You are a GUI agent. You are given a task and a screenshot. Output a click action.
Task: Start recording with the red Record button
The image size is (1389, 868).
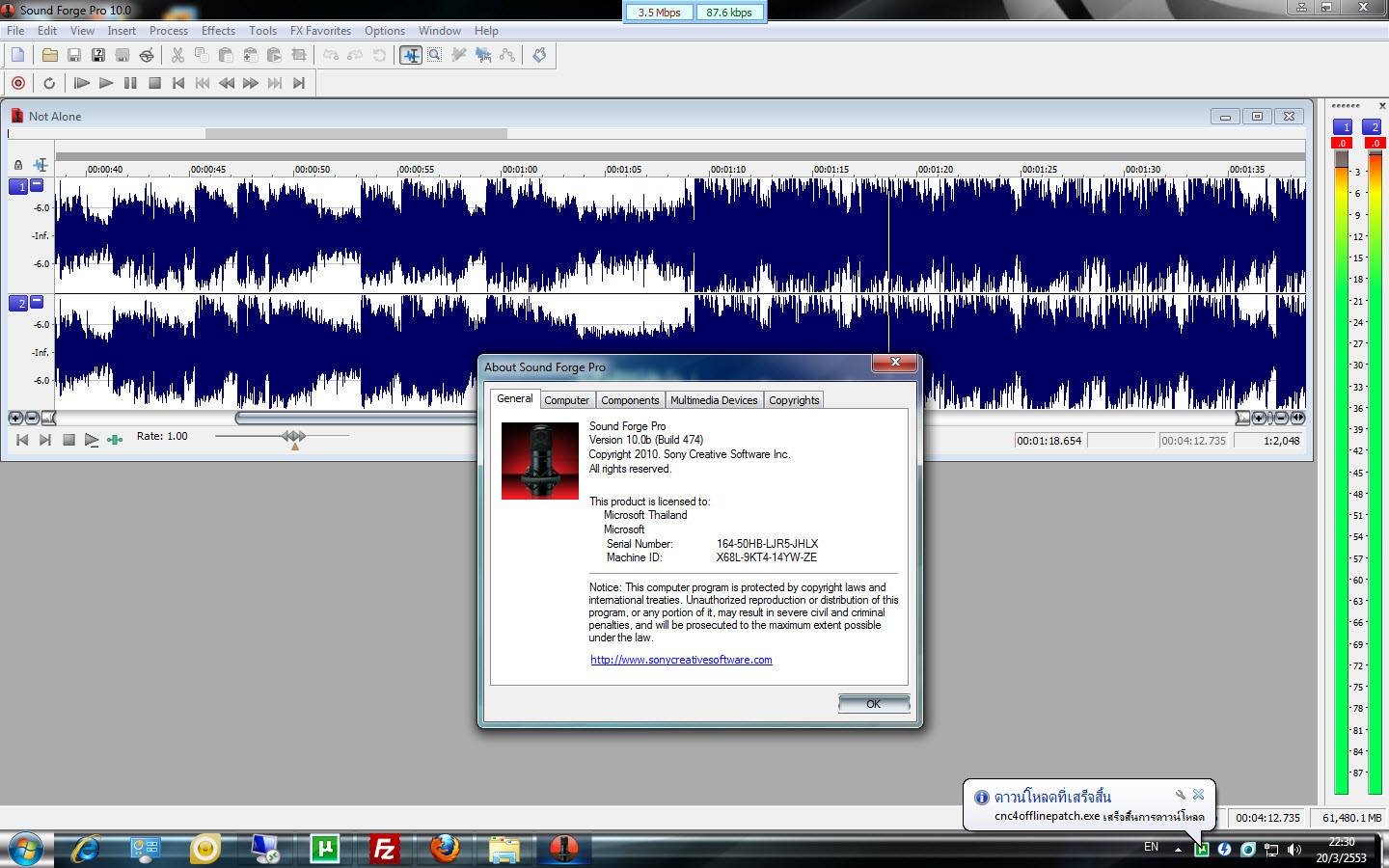[18, 83]
